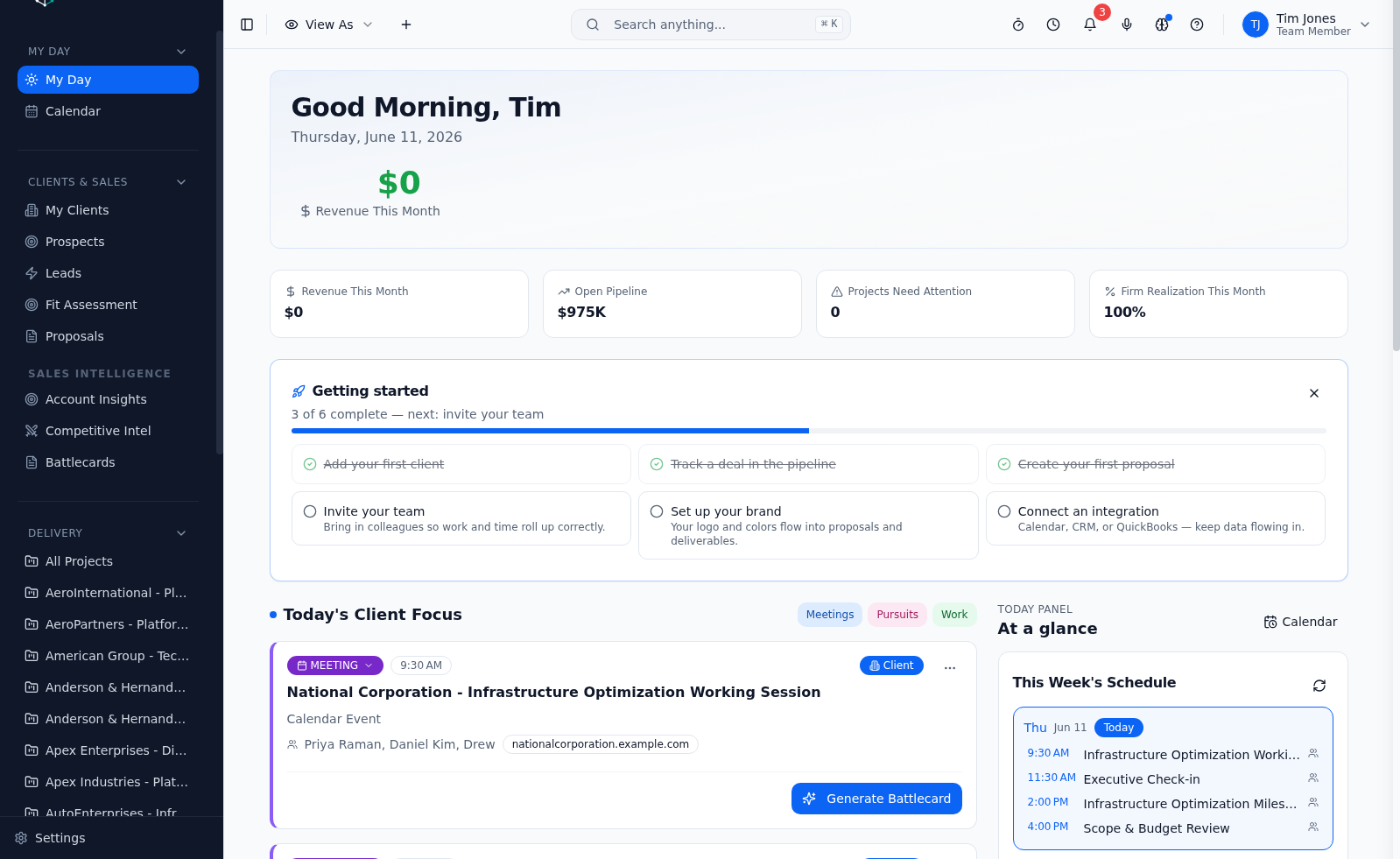Open the clock history icon

click(1053, 25)
